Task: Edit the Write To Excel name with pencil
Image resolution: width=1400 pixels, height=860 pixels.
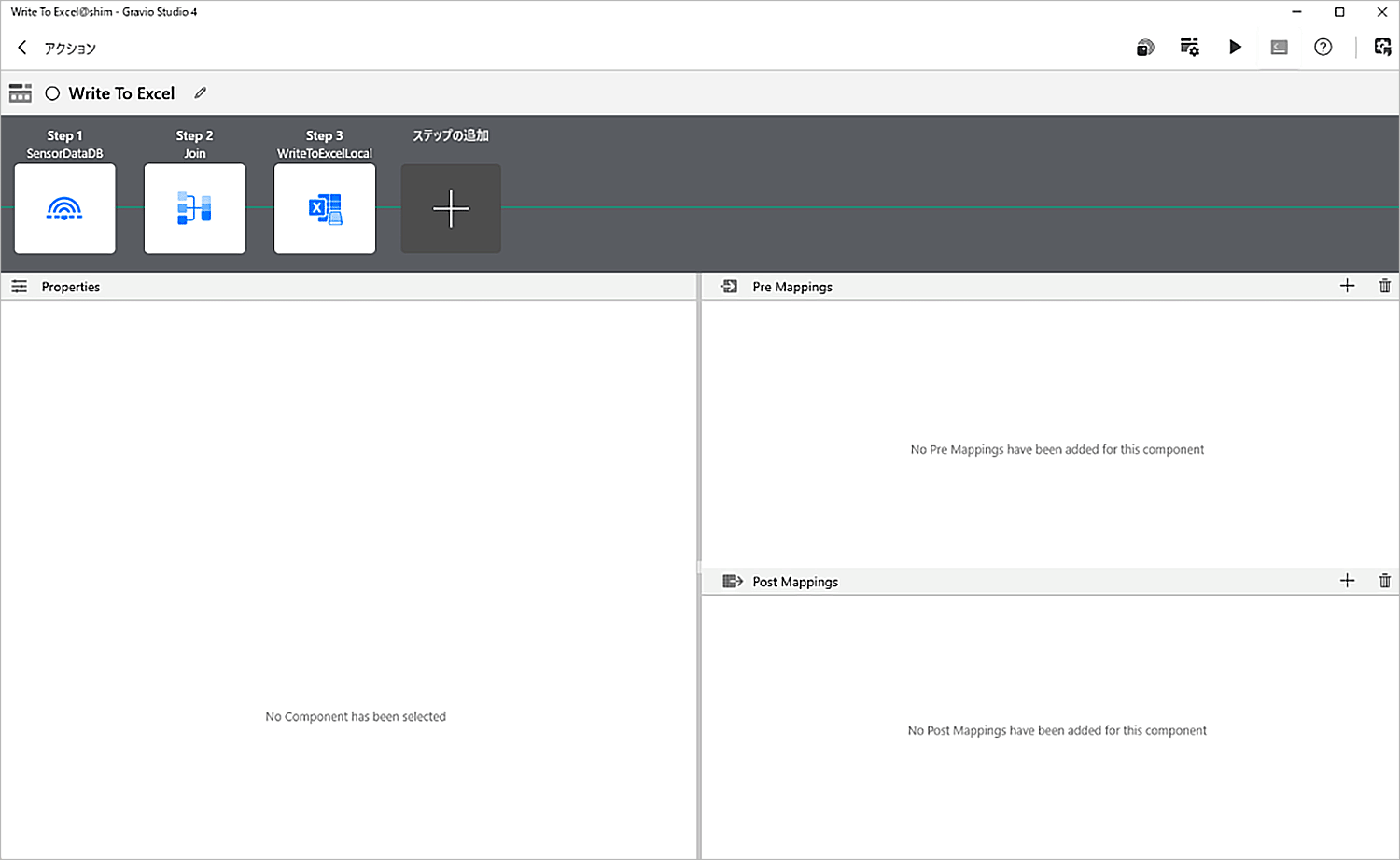Action: [200, 92]
